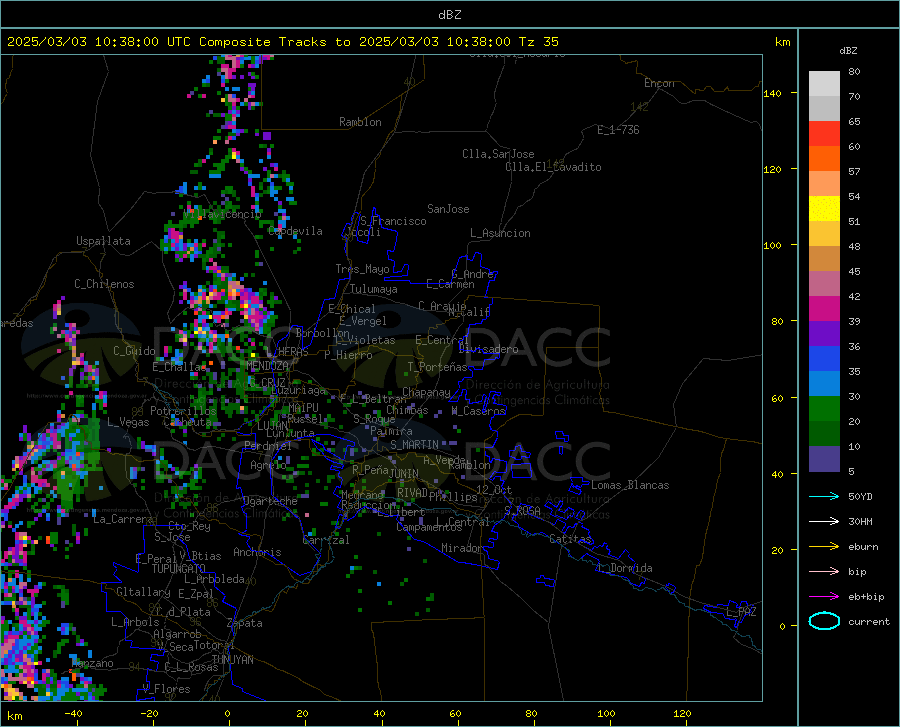Image resolution: width=900 pixels, height=727 pixels.
Task: Click the dotted yellow 51 dBZ swatch
Action: pos(824,209)
